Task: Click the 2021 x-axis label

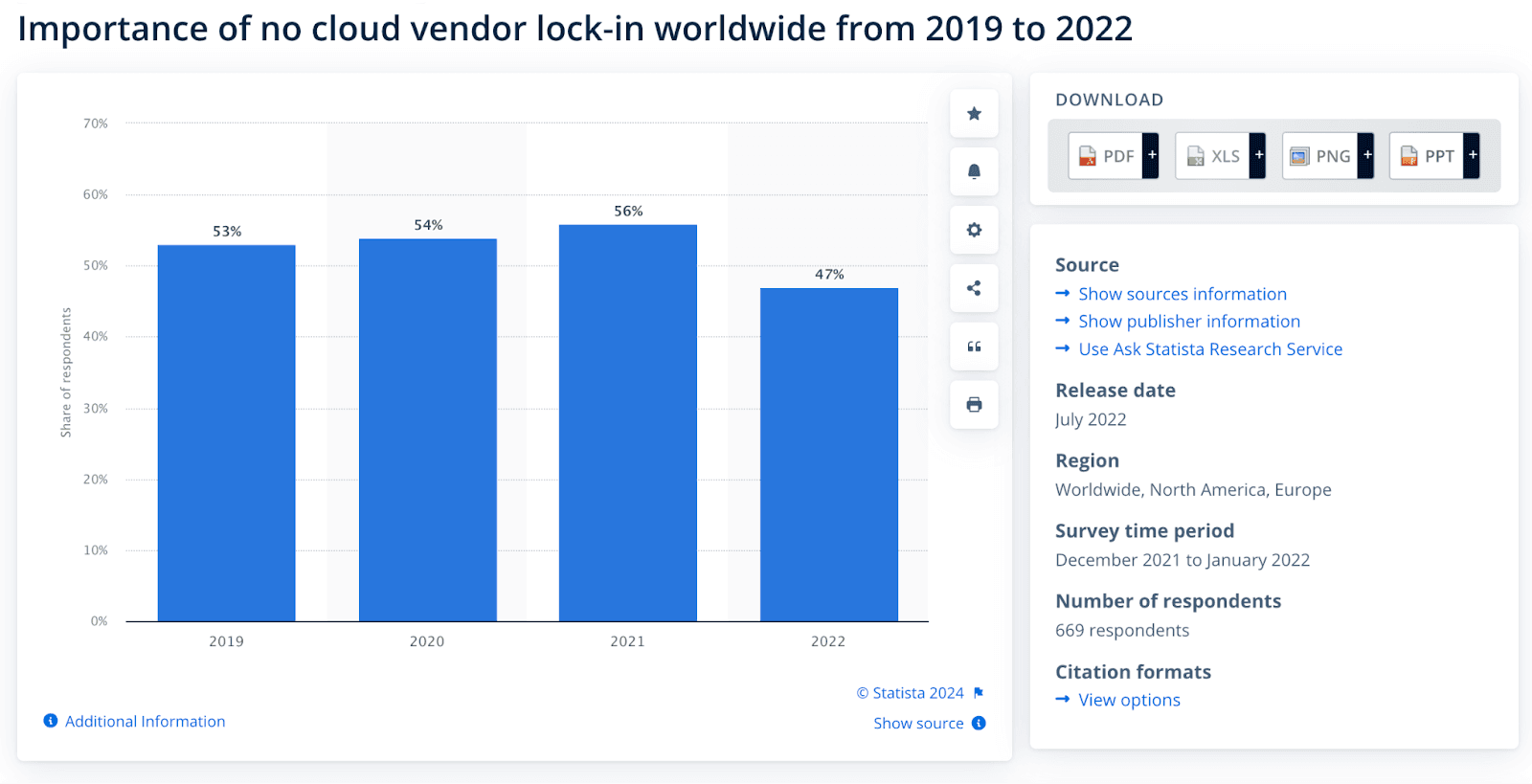Action: coord(628,641)
